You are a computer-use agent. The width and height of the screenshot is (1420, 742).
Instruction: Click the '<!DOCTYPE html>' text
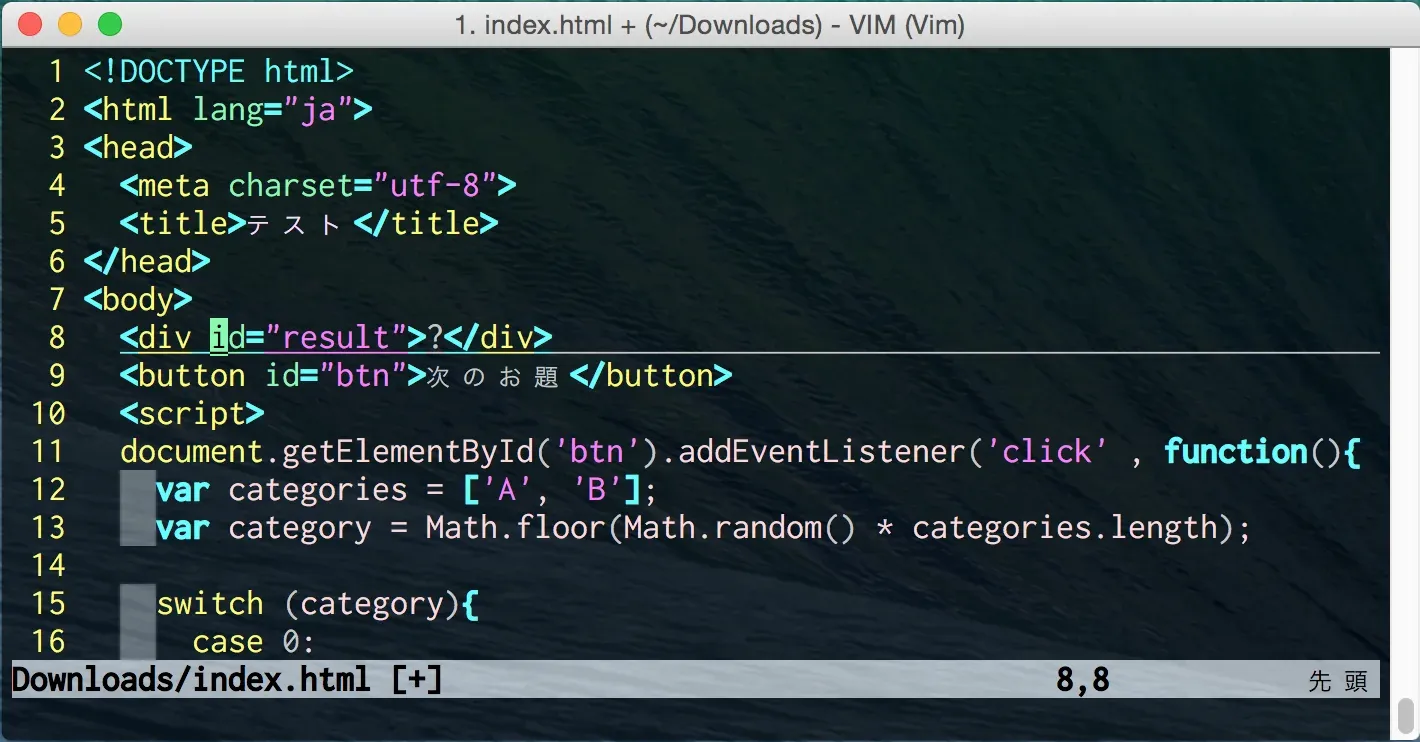coord(219,72)
